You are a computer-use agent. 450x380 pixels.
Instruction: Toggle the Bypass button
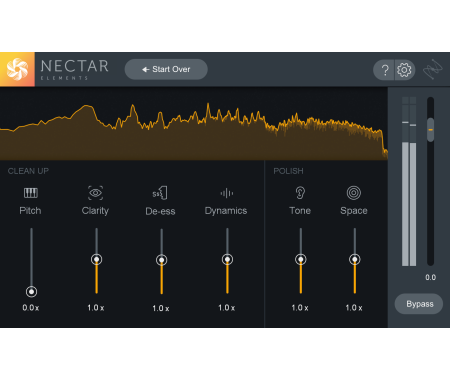pyautogui.click(x=419, y=304)
